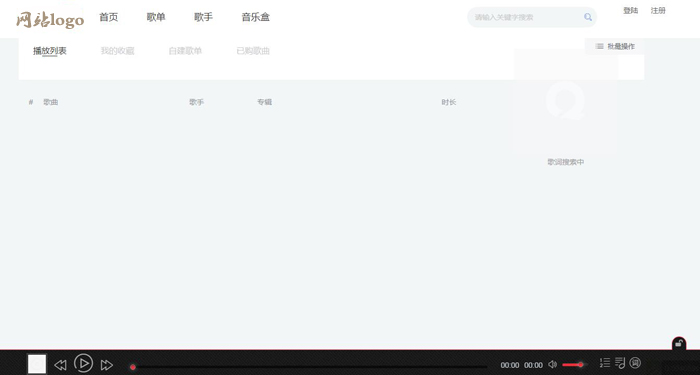This screenshot has height=375, width=700.
Task: Toggle the player bar lock icon
Action: tap(679, 343)
